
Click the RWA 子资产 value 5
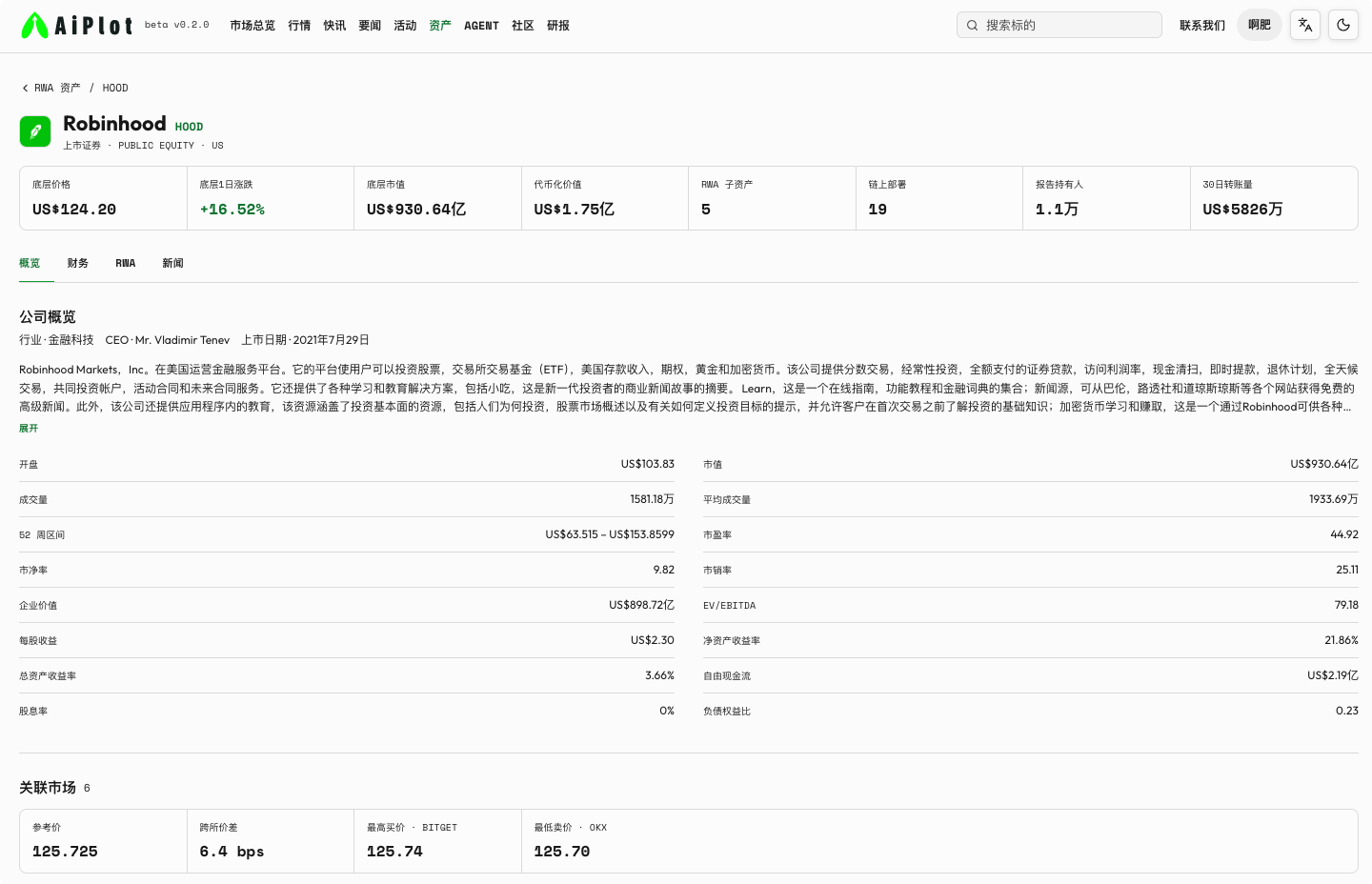coord(706,210)
